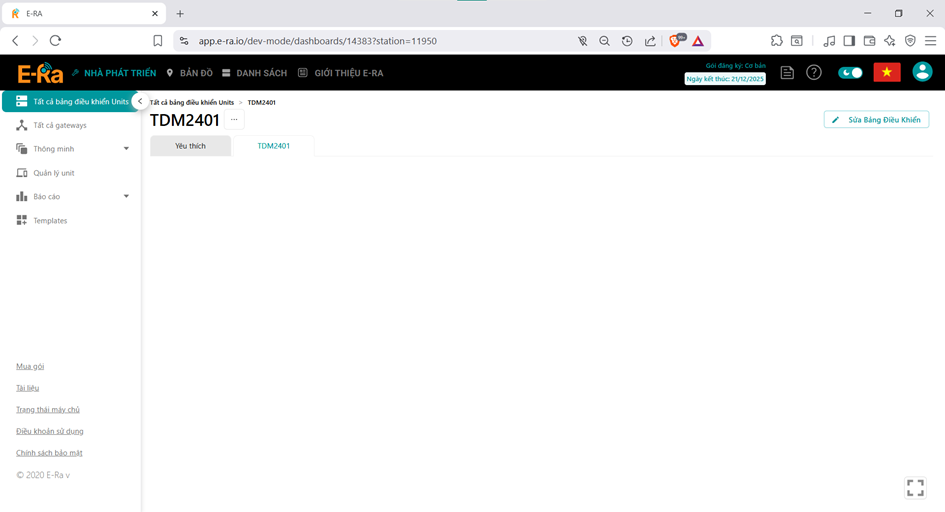
Task: Open the document notes icon in header
Action: coord(787,73)
